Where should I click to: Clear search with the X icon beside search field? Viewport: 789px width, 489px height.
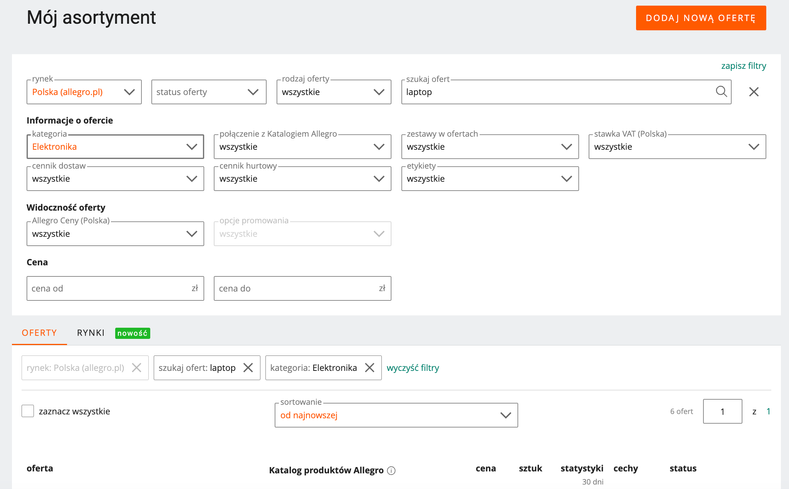coord(754,92)
